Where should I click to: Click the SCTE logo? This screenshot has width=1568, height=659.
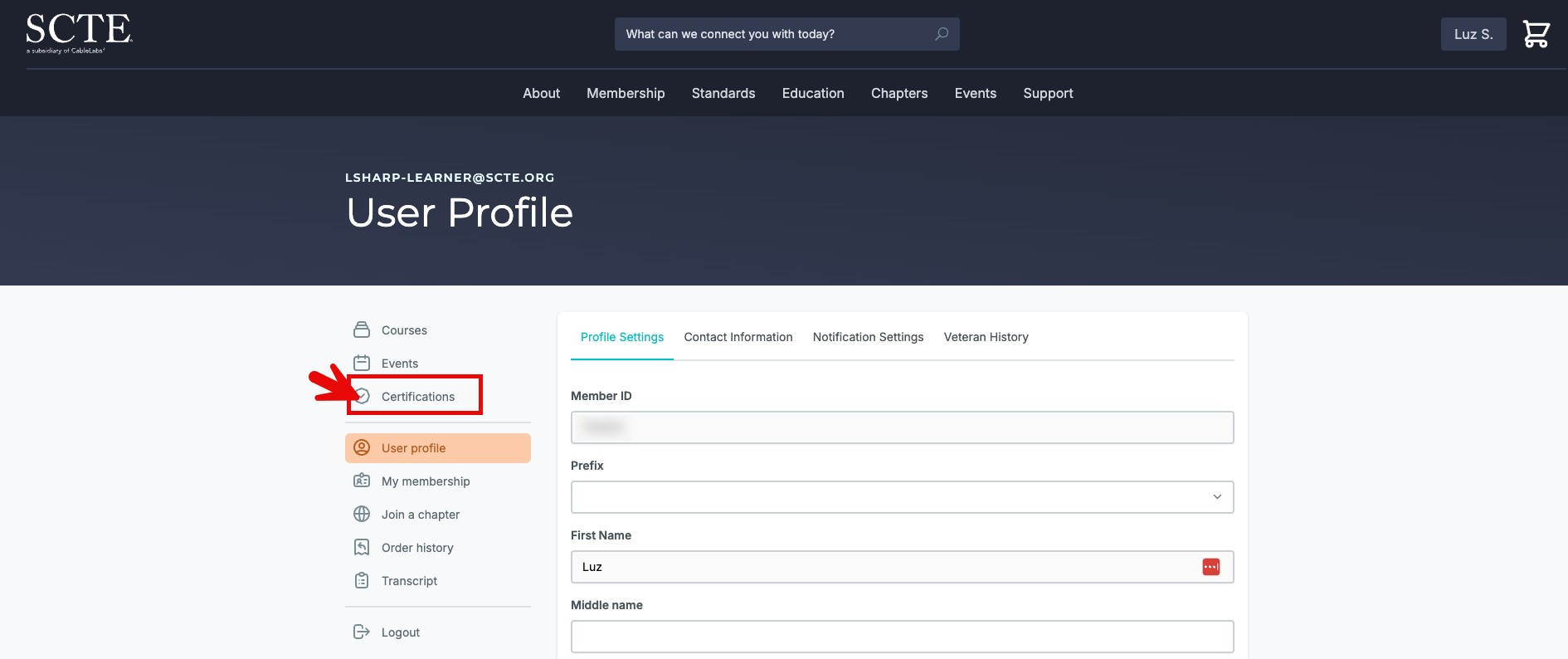[79, 33]
